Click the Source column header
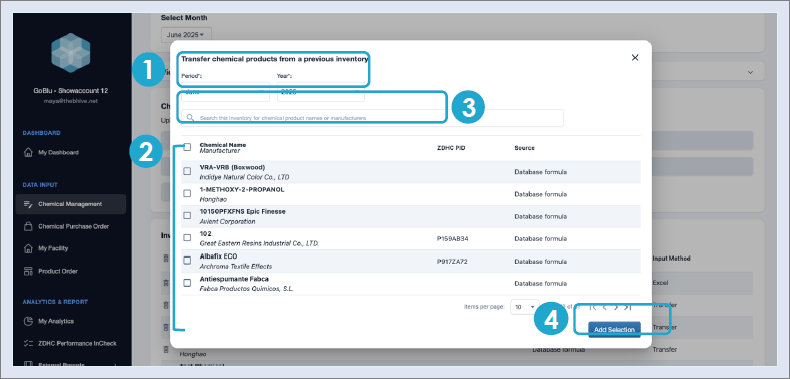Screen dimensions: 790x379 click(x=524, y=148)
